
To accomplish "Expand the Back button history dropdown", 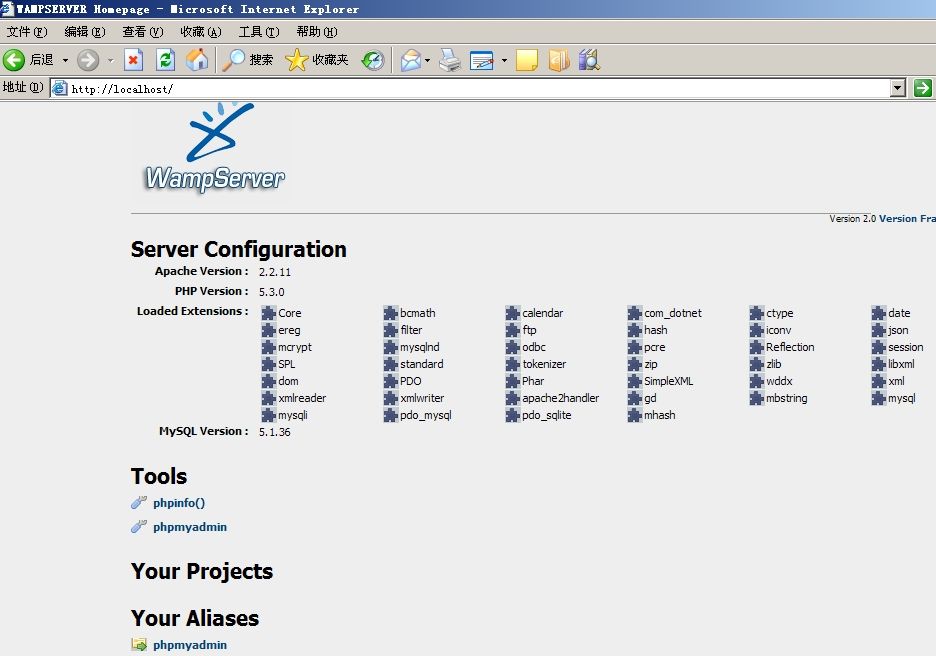I will 65,60.
